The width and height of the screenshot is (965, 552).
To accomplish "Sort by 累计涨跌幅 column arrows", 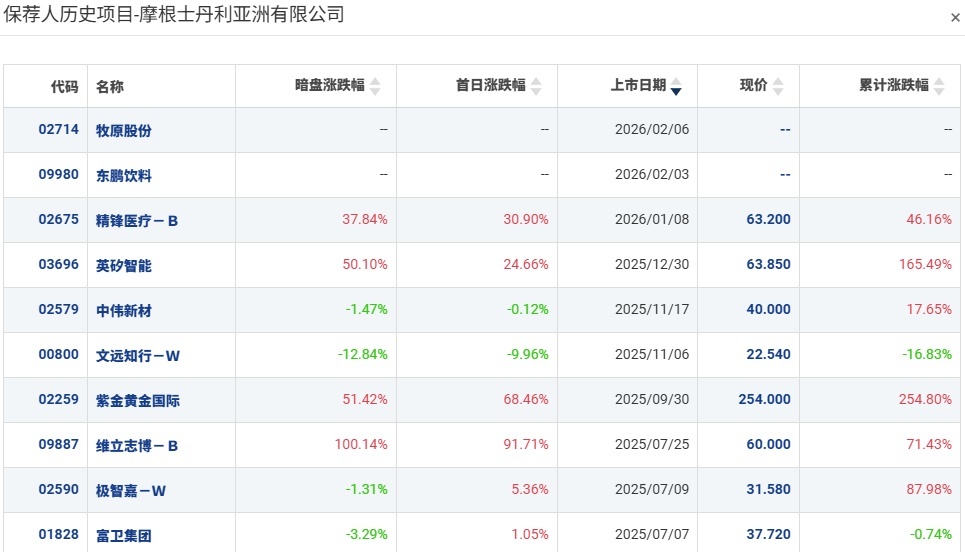I will pyautogui.click(x=939, y=86).
